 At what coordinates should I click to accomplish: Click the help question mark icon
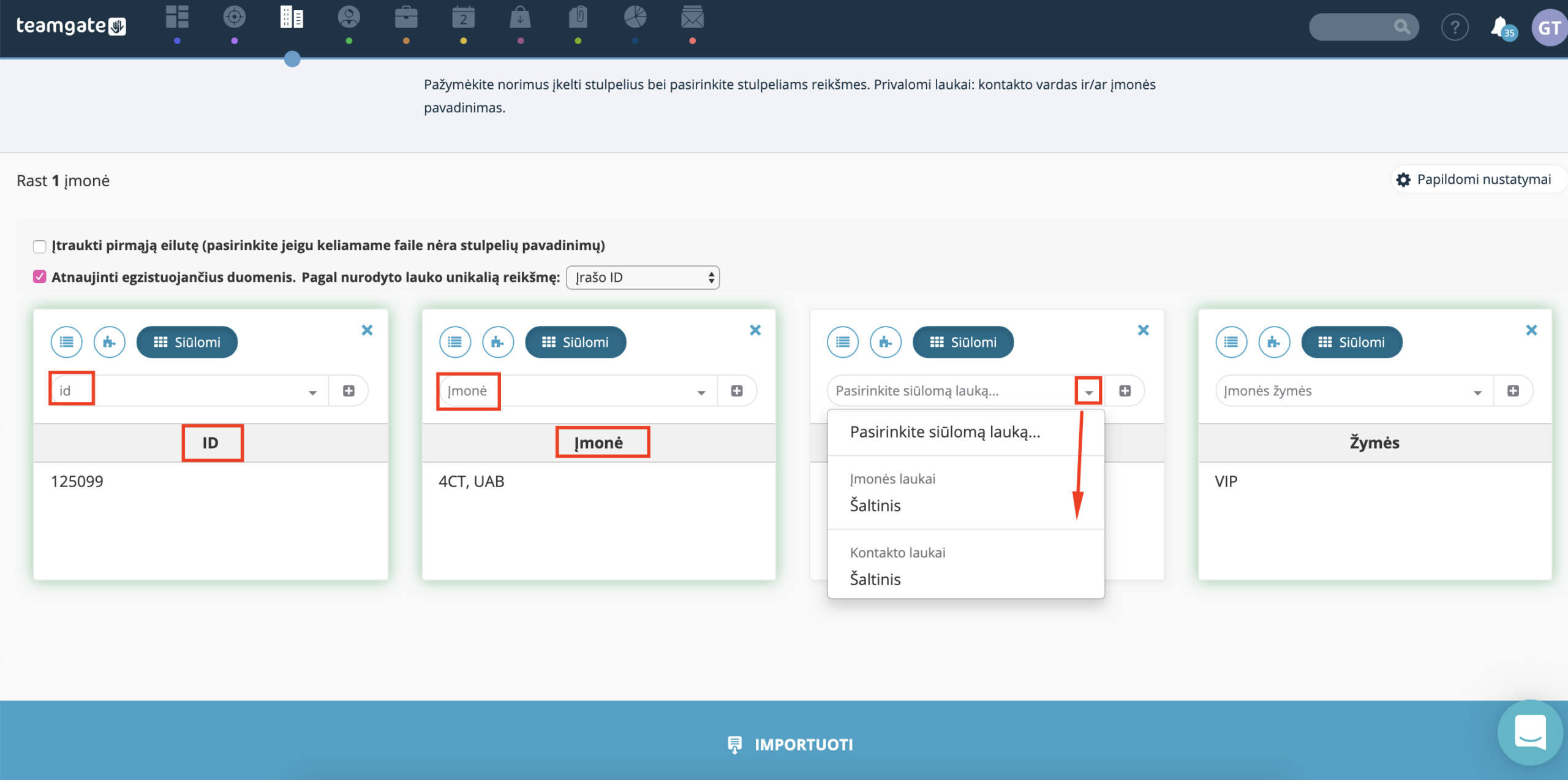tap(1455, 28)
